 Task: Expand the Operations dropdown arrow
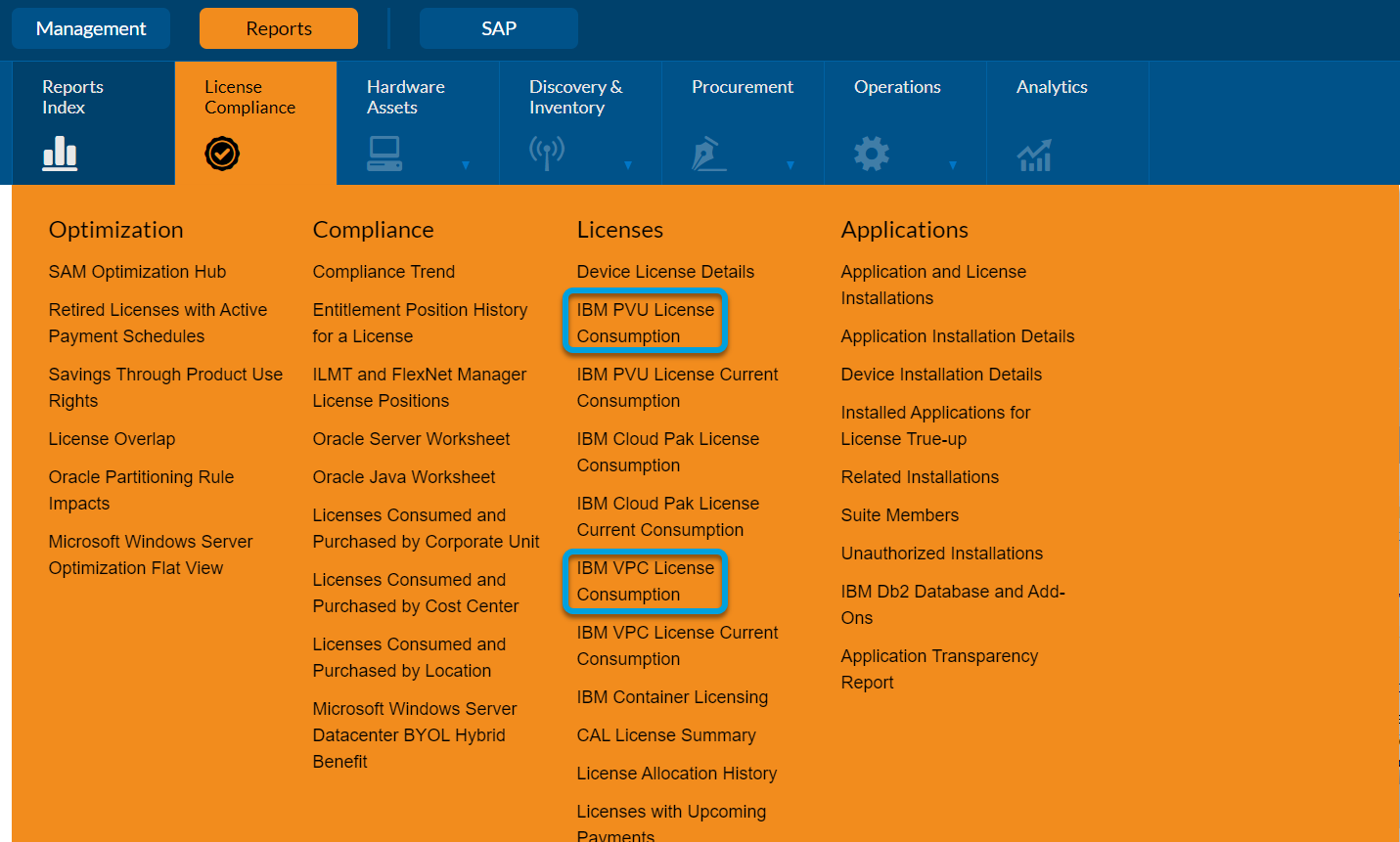953,165
